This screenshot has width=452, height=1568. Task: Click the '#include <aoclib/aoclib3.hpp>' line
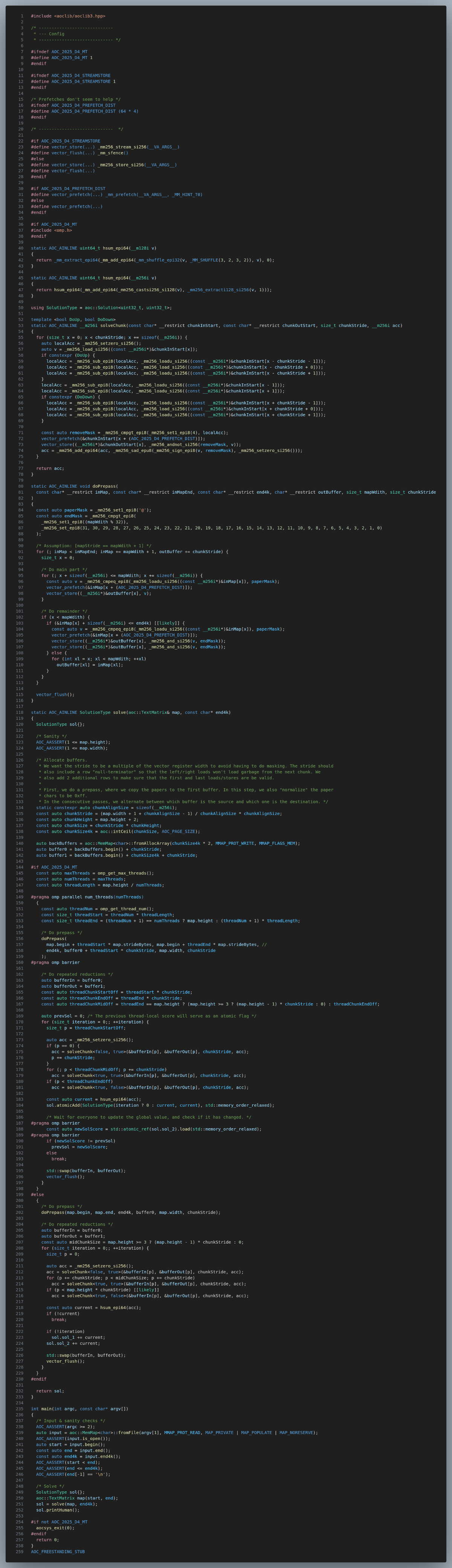click(x=68, y=16)
